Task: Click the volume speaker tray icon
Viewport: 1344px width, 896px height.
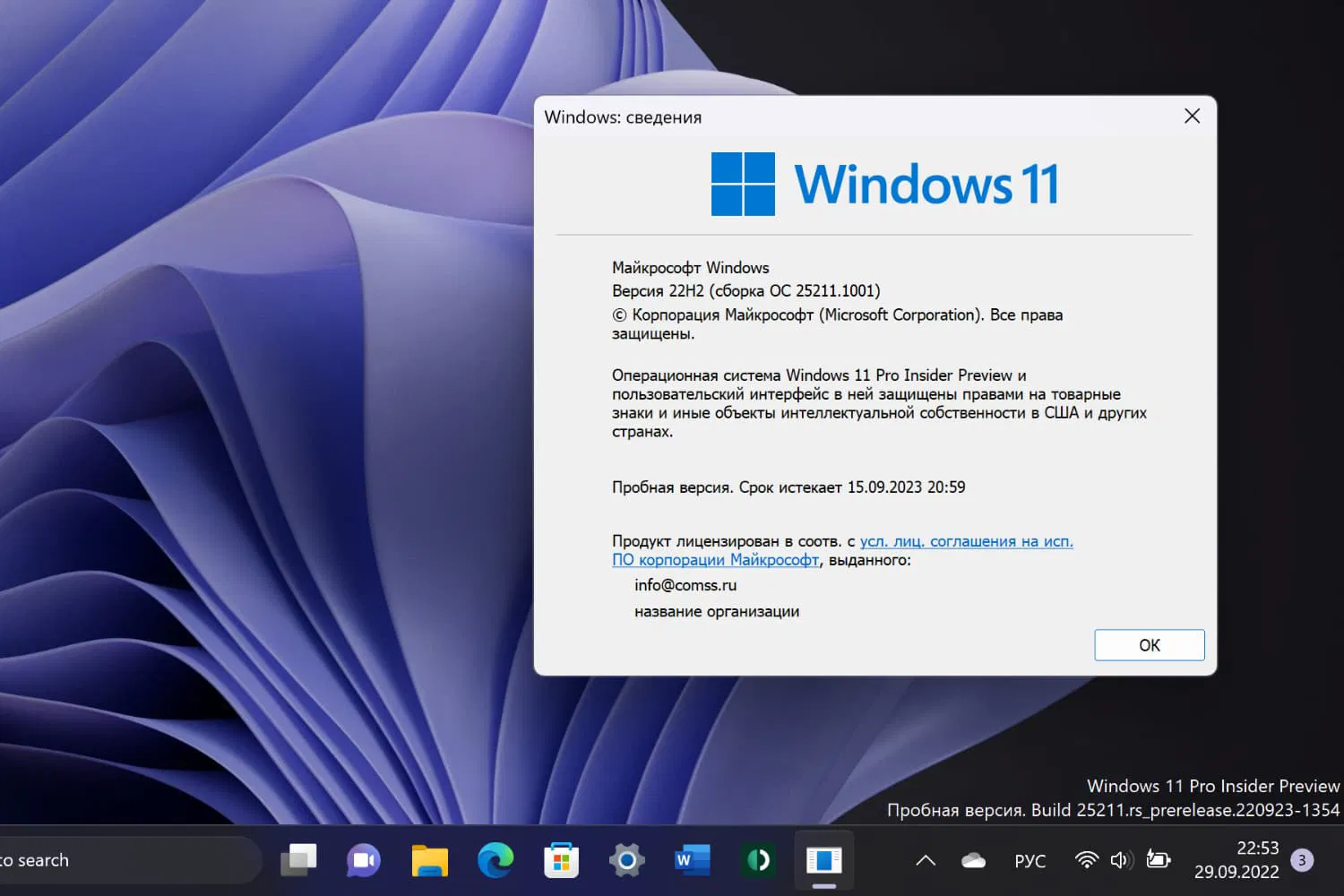Action: tap(1121, 860)
